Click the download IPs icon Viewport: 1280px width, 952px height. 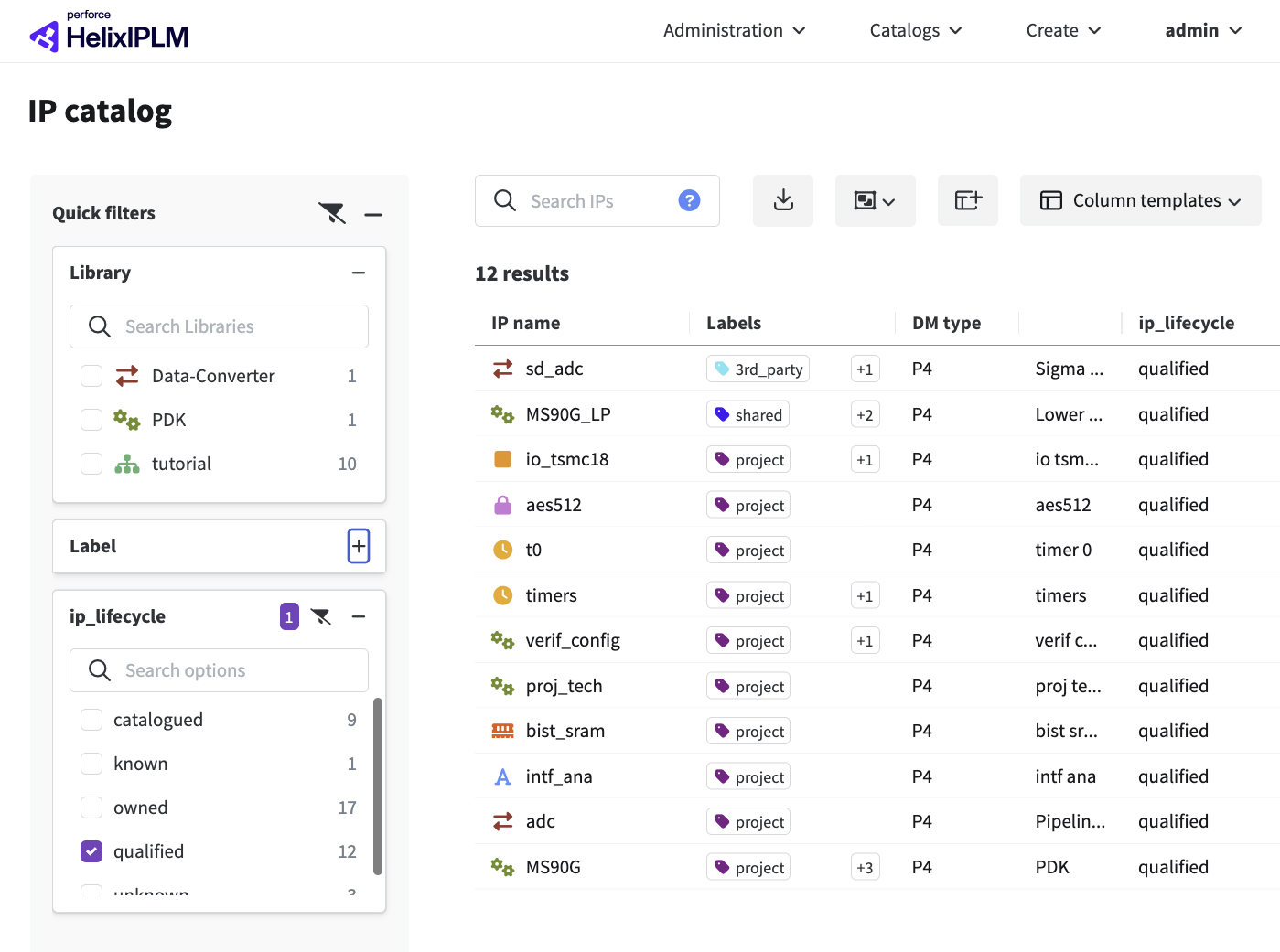pyautogui.click(x=783, y=200)
